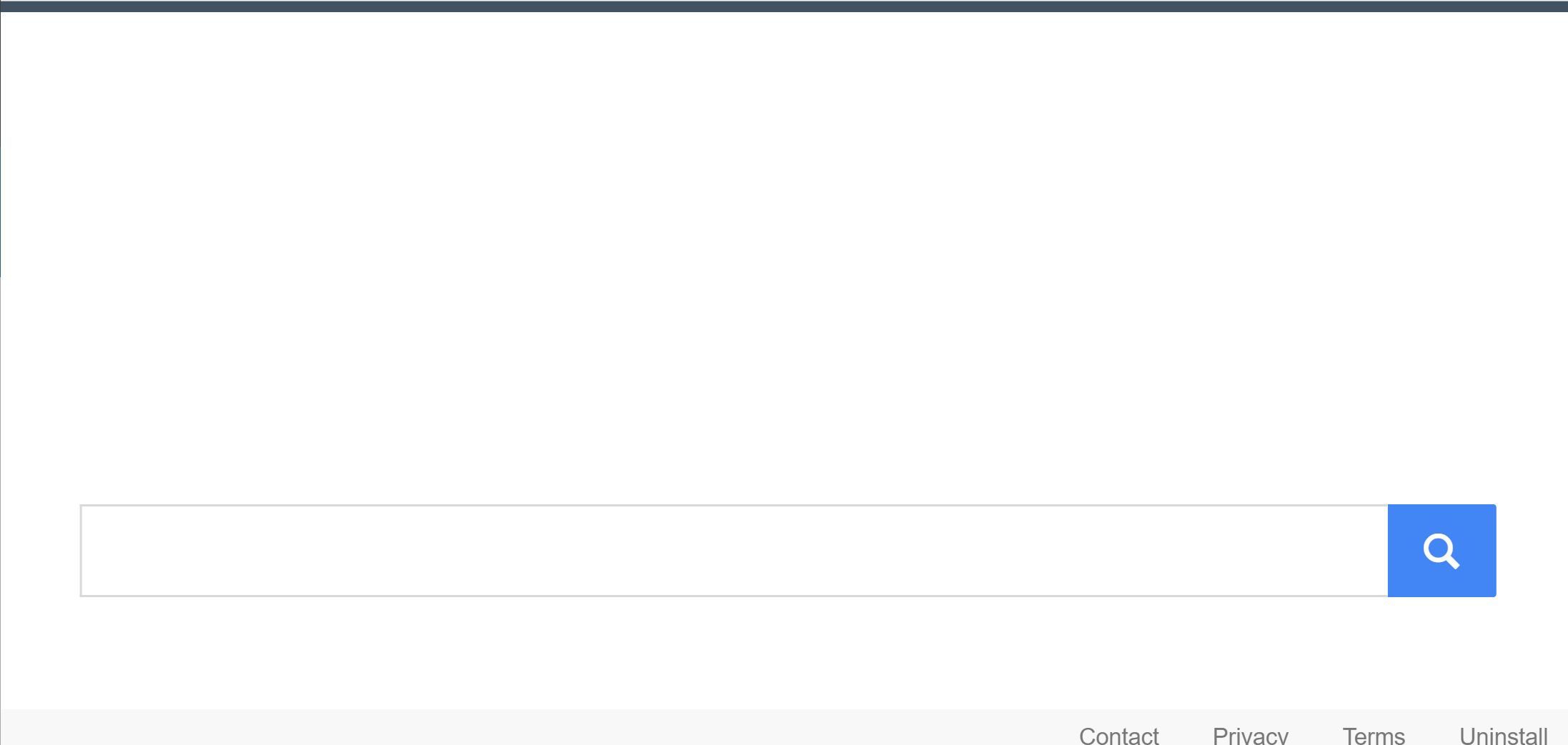This screenshot has width=1568, height=745.
Task: Open the Uninstall link in the footer
Action: 1503,735
